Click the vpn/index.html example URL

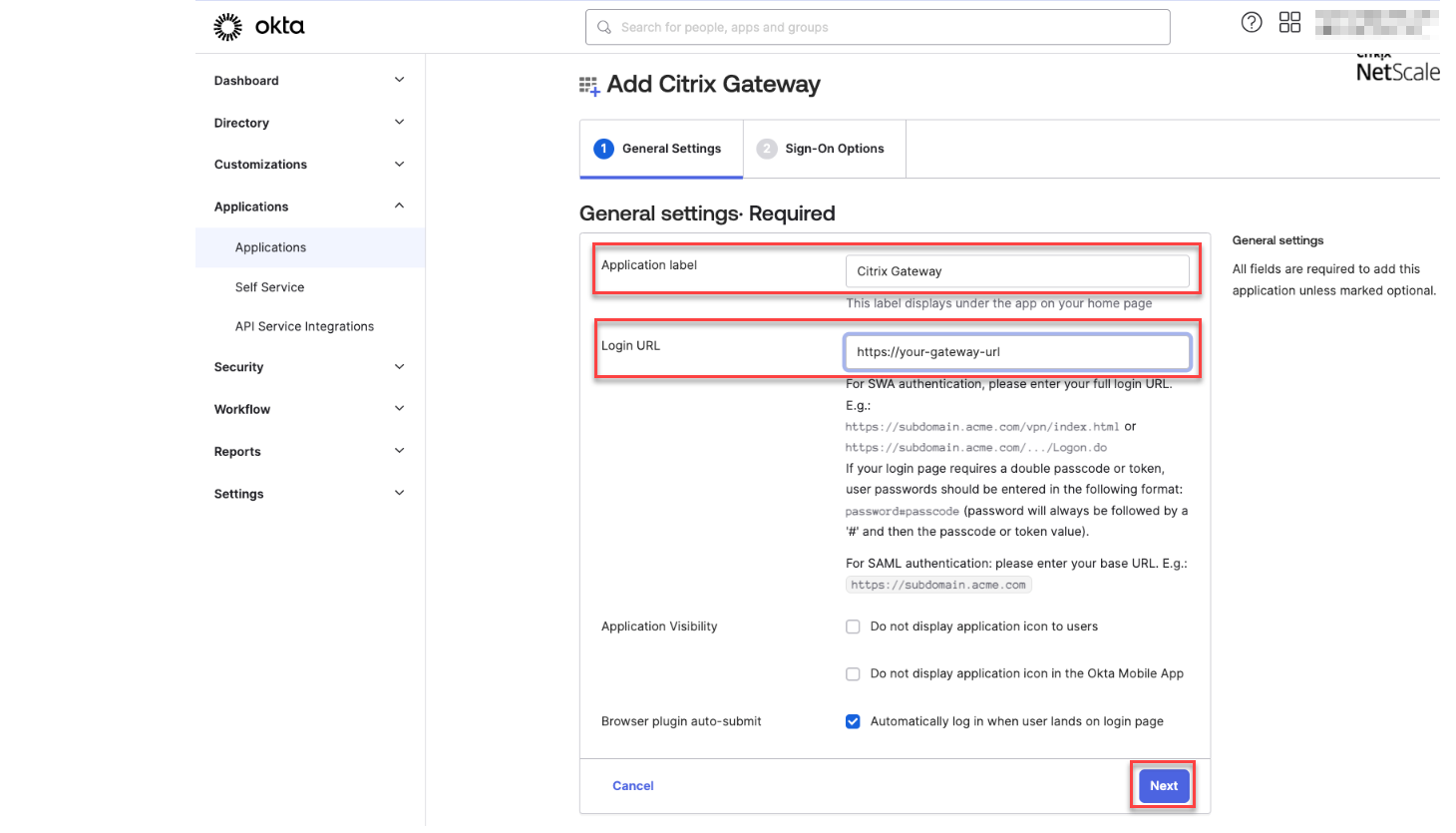click(982, 427)
